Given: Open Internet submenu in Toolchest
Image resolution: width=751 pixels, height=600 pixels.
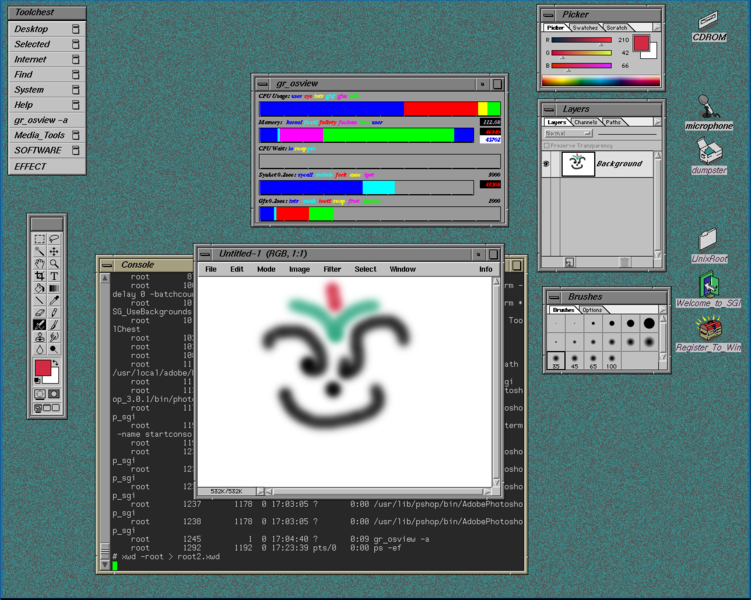Looking at the screenshot, I should point(47,59).
